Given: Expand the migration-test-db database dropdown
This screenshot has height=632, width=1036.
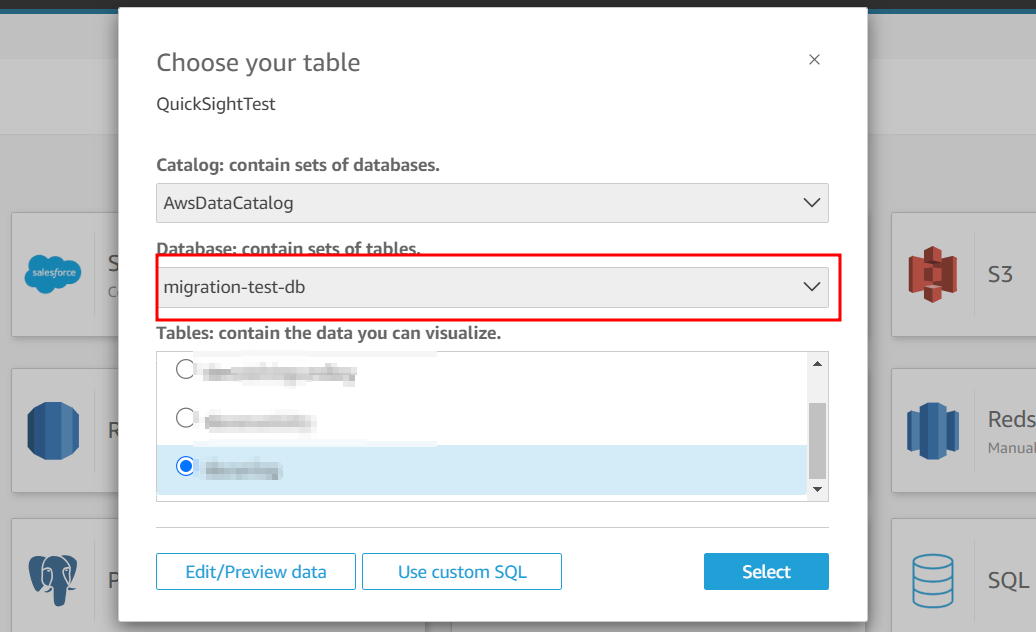Looking at the screenshot, I should [492, 287].
